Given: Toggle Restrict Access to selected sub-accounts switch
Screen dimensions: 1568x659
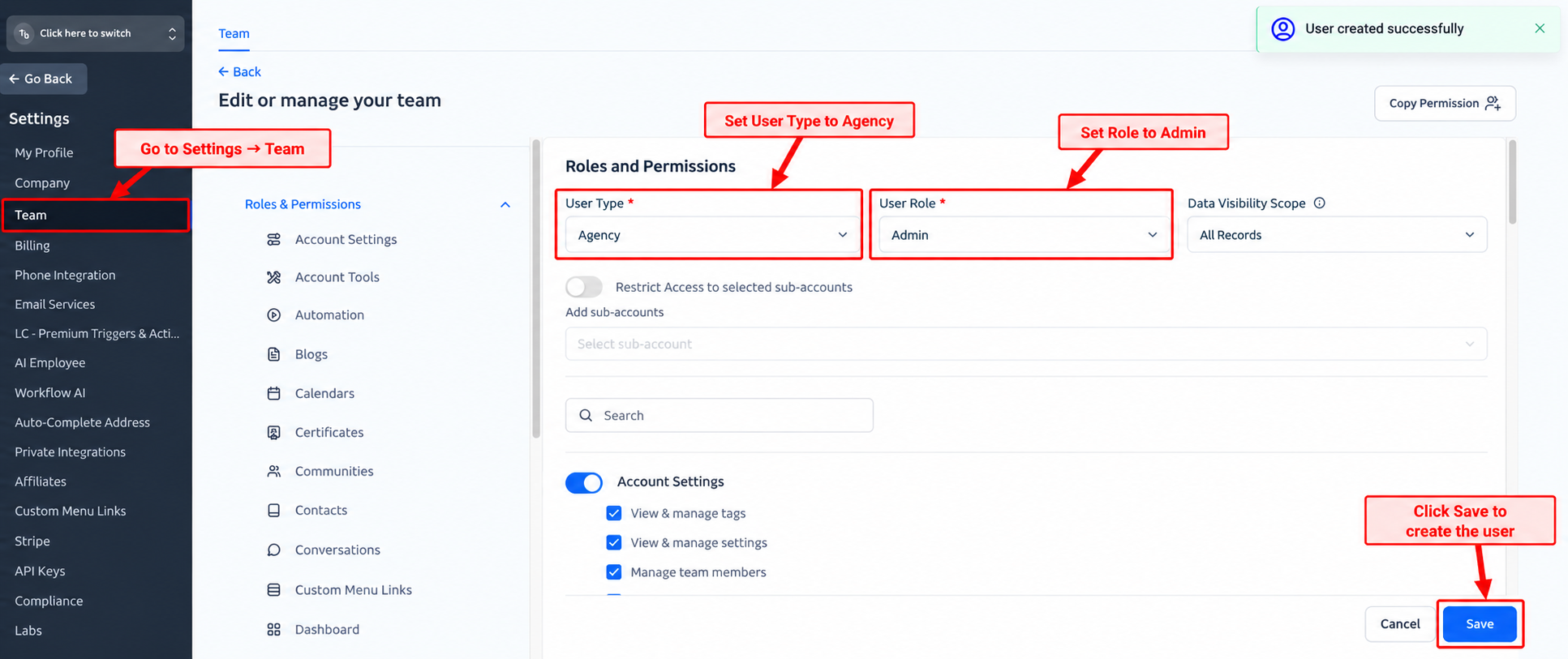Looking at the screenshot, I should click(584, 287).
